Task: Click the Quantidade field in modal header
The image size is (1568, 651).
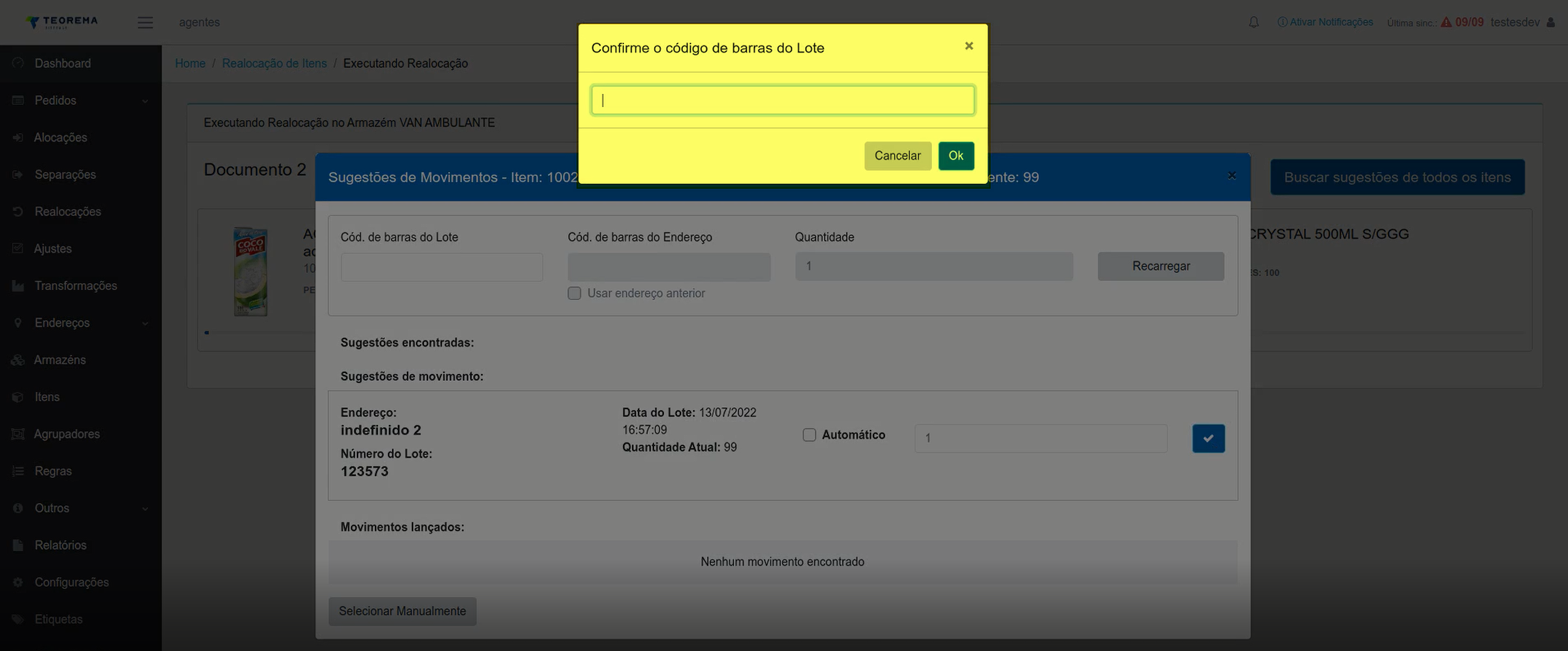Action: click(934, 266)
